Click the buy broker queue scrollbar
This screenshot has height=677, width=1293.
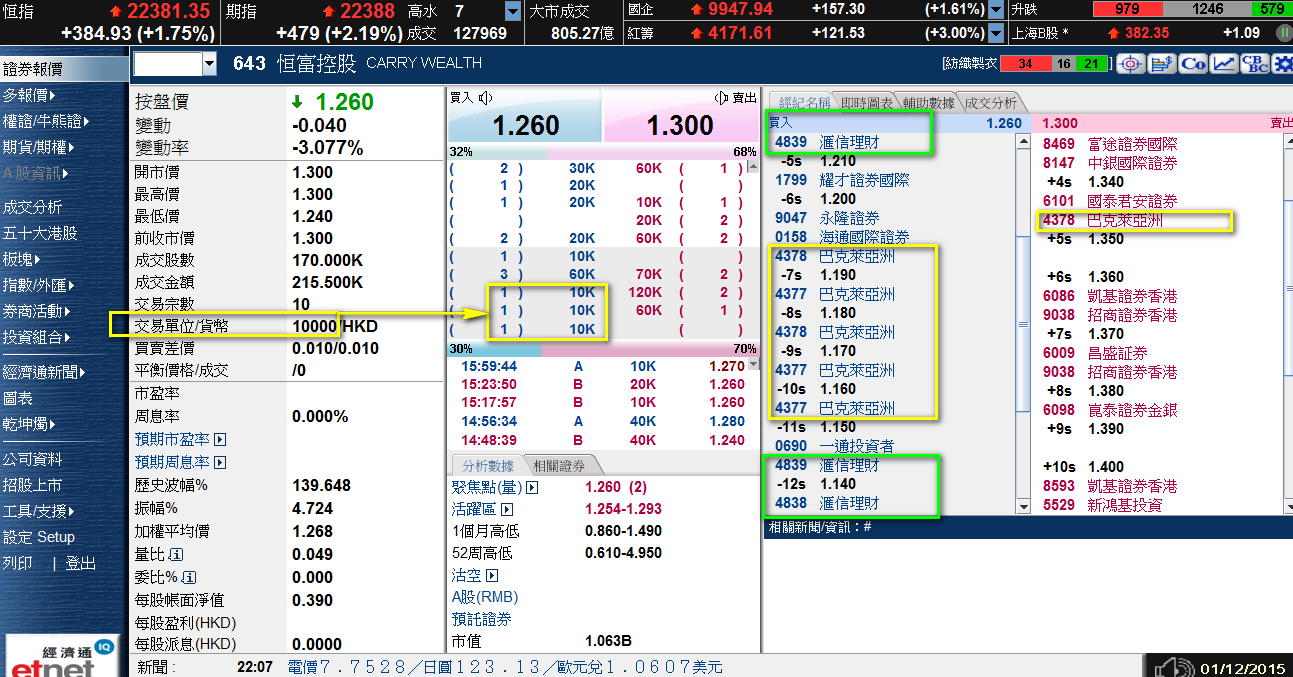1022,324
